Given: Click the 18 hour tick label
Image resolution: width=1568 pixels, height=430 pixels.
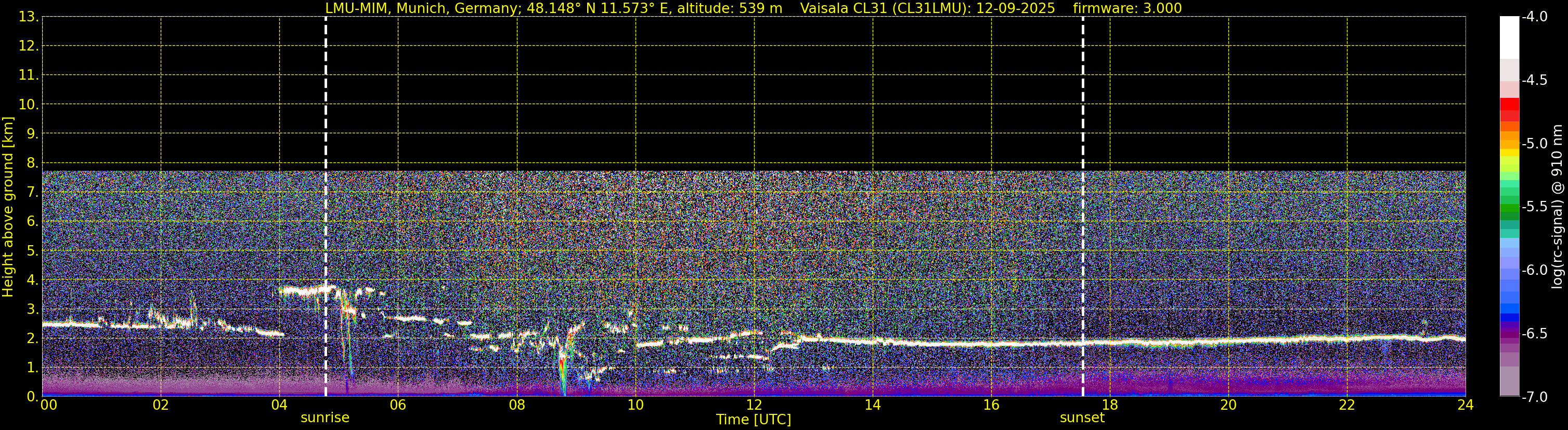Looking at the screenshot, I should 1109,406.
